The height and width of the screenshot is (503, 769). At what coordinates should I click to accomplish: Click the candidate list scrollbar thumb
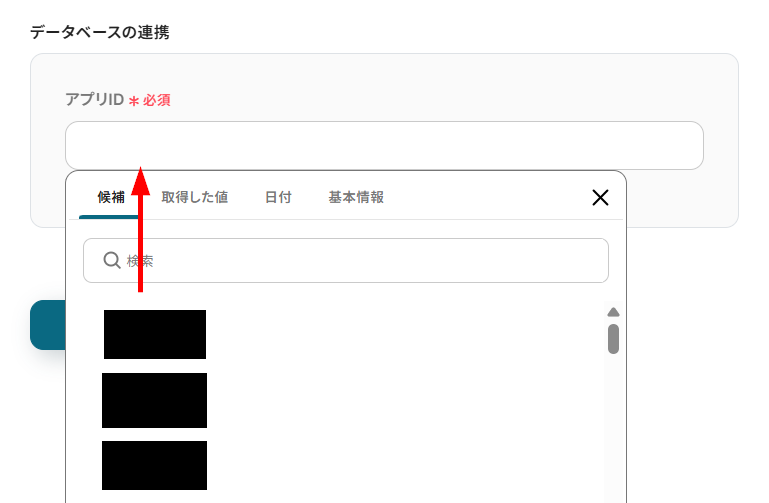[613, 339]
